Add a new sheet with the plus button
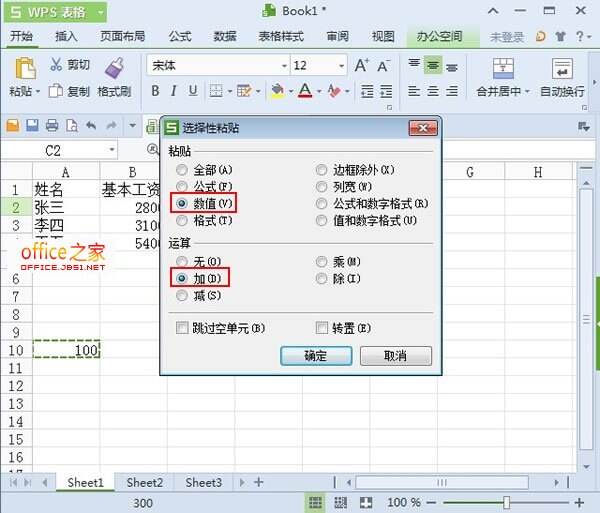The image size is (600, 513). (259, 482)
